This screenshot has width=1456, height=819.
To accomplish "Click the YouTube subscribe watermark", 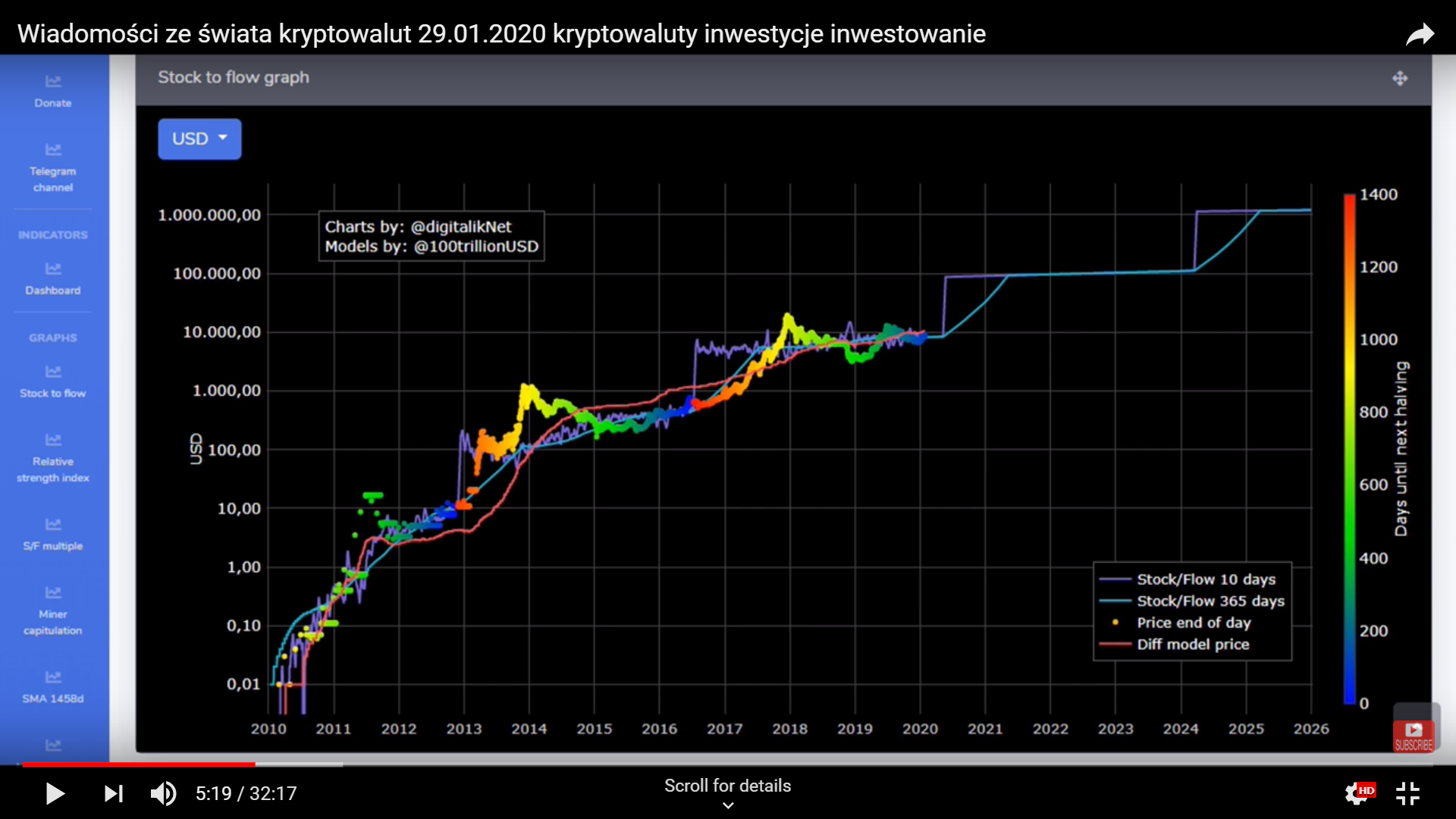I will coord(1414,736).
